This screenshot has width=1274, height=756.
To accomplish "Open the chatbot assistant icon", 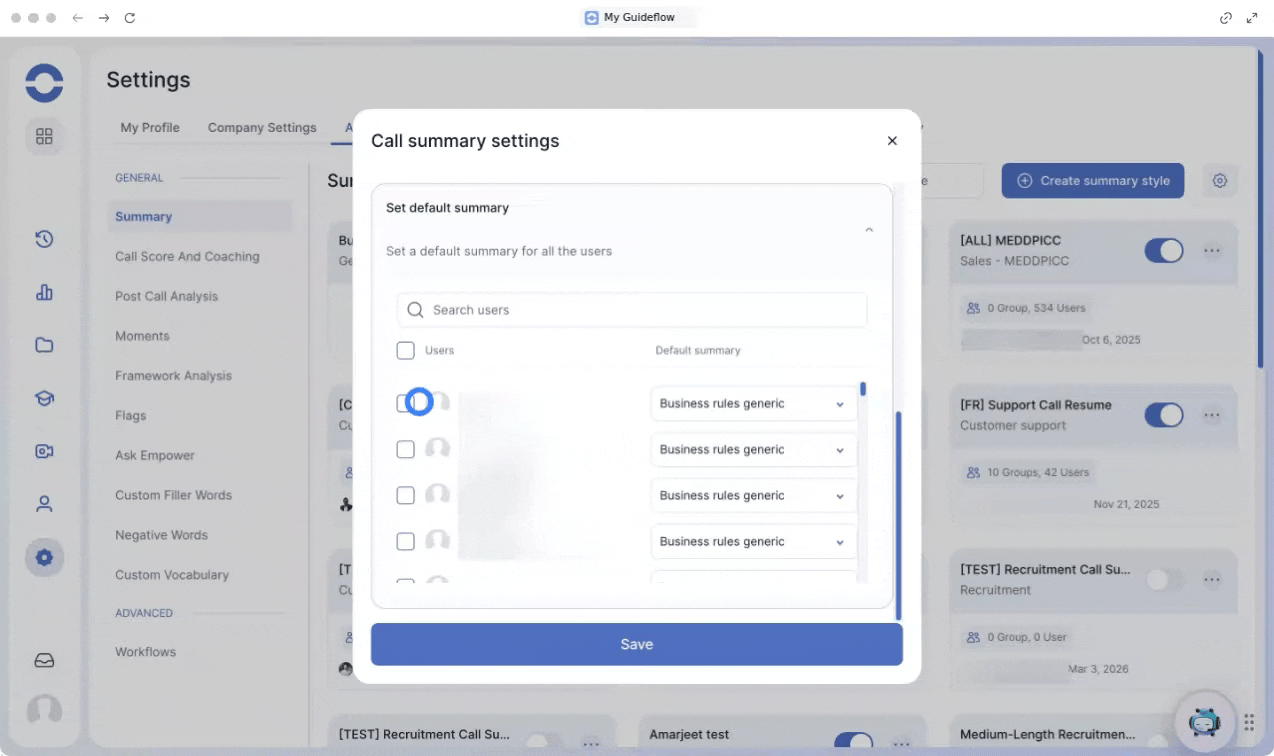I will pos(1203,721).
